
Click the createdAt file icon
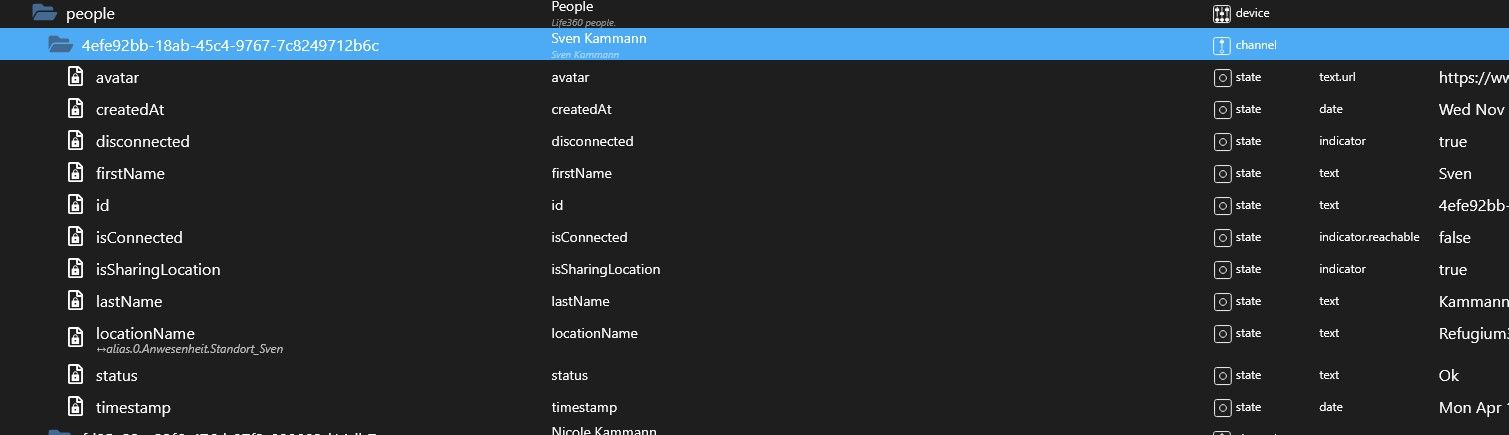click(x=75, y=109)
